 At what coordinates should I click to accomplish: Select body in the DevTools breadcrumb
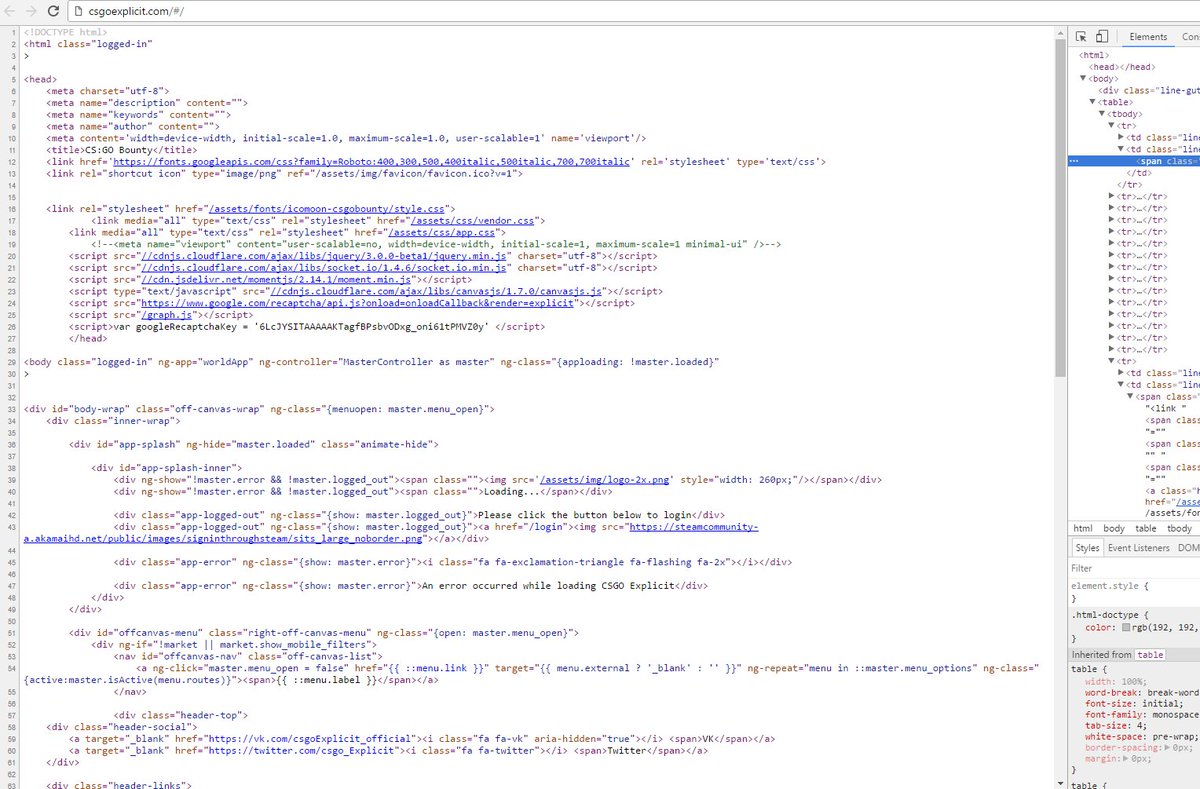(1113, 528)
